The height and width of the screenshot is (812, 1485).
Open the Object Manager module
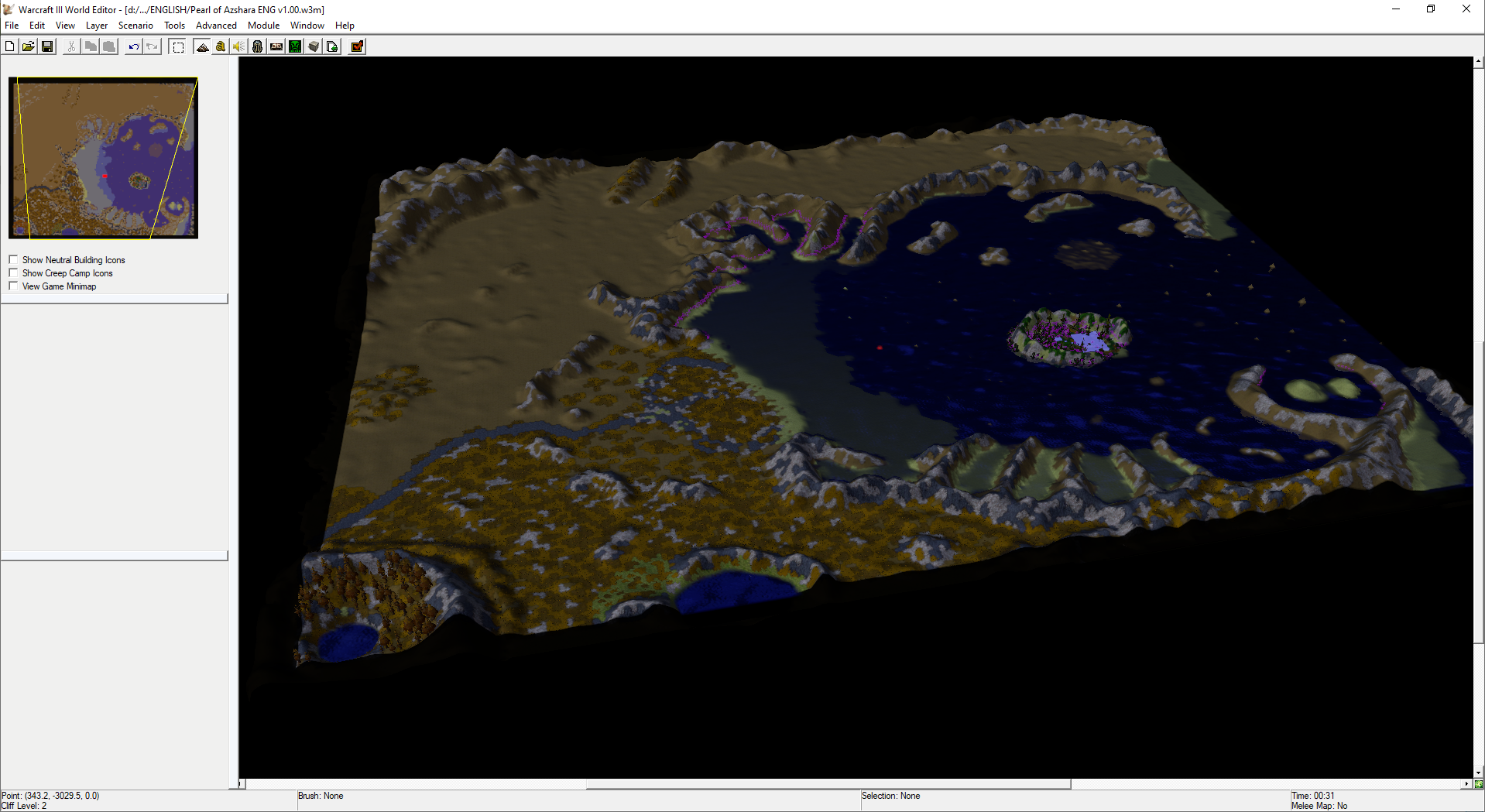tap(314, 46)
